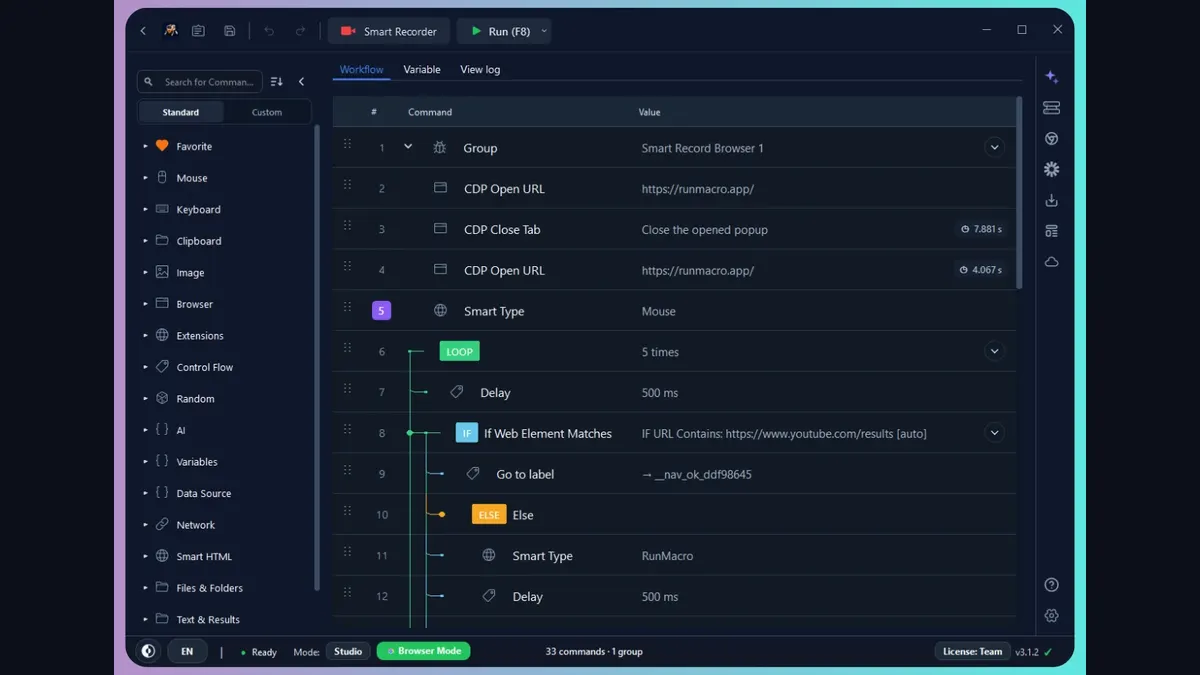The width and height of the screenshot is (1200, 675).
Task: Switch to the Variable tab
Action: (x=422, y=70)
